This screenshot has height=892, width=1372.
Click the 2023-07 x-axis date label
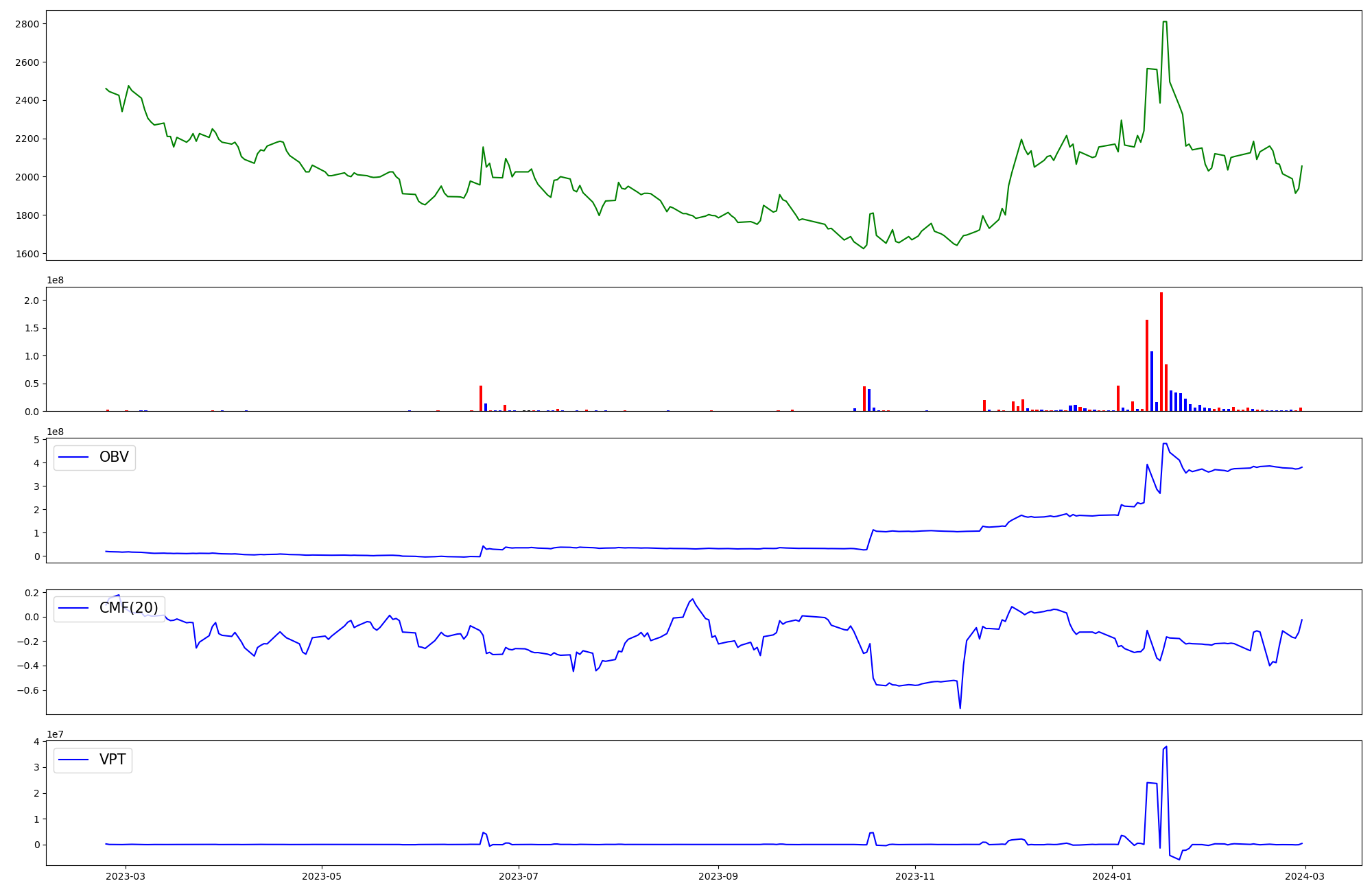[519, 876]
